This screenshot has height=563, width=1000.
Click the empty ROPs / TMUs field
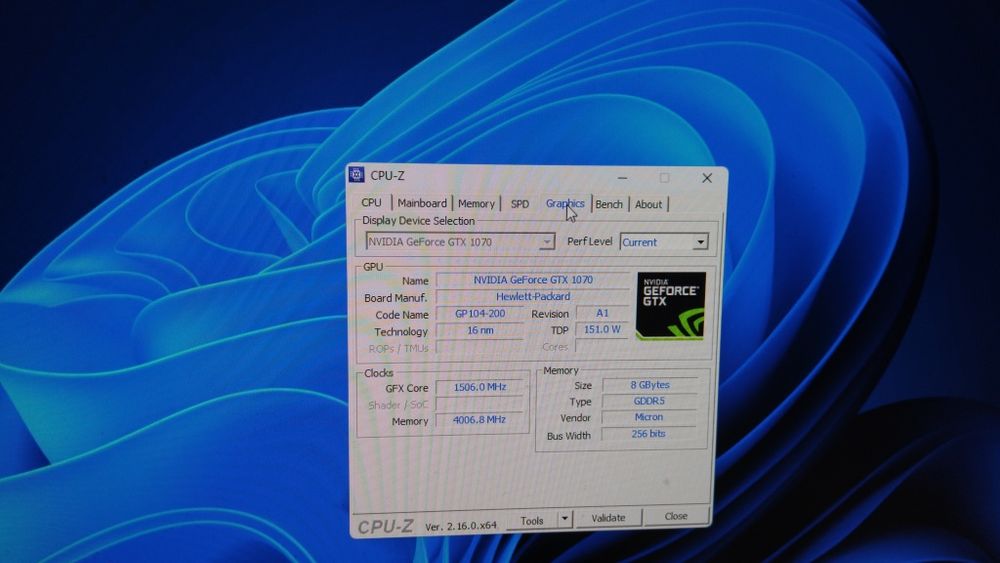[x=480, y=347]
